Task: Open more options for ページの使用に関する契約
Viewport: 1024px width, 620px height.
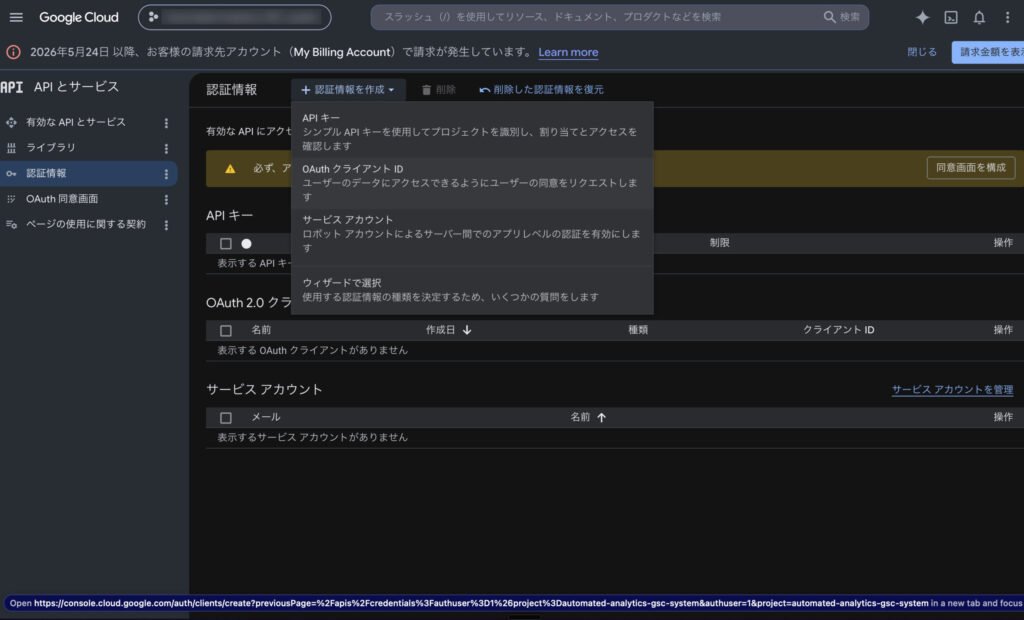Action: click(x=166, y=225)
